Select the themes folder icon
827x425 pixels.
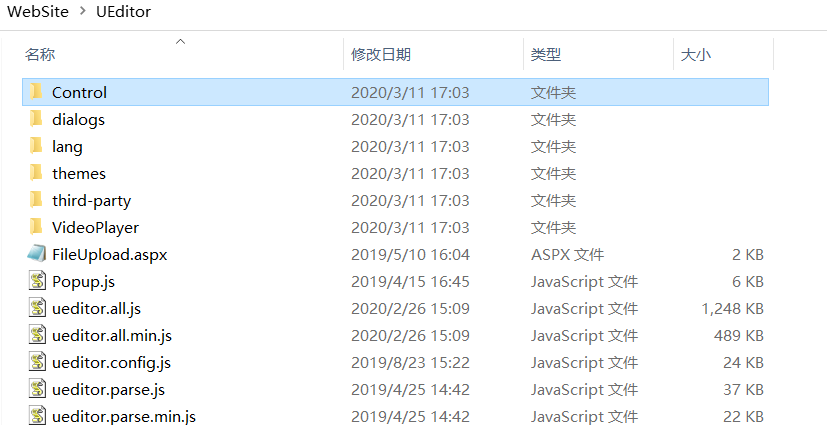pos(37,173)
